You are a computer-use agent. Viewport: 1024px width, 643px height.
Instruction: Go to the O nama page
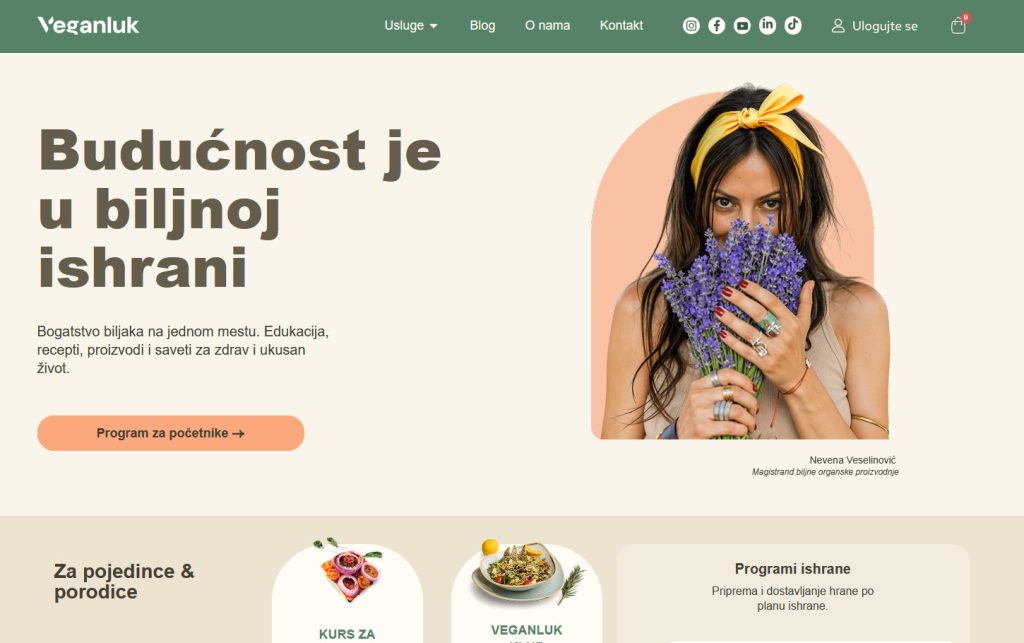(547, 25)
